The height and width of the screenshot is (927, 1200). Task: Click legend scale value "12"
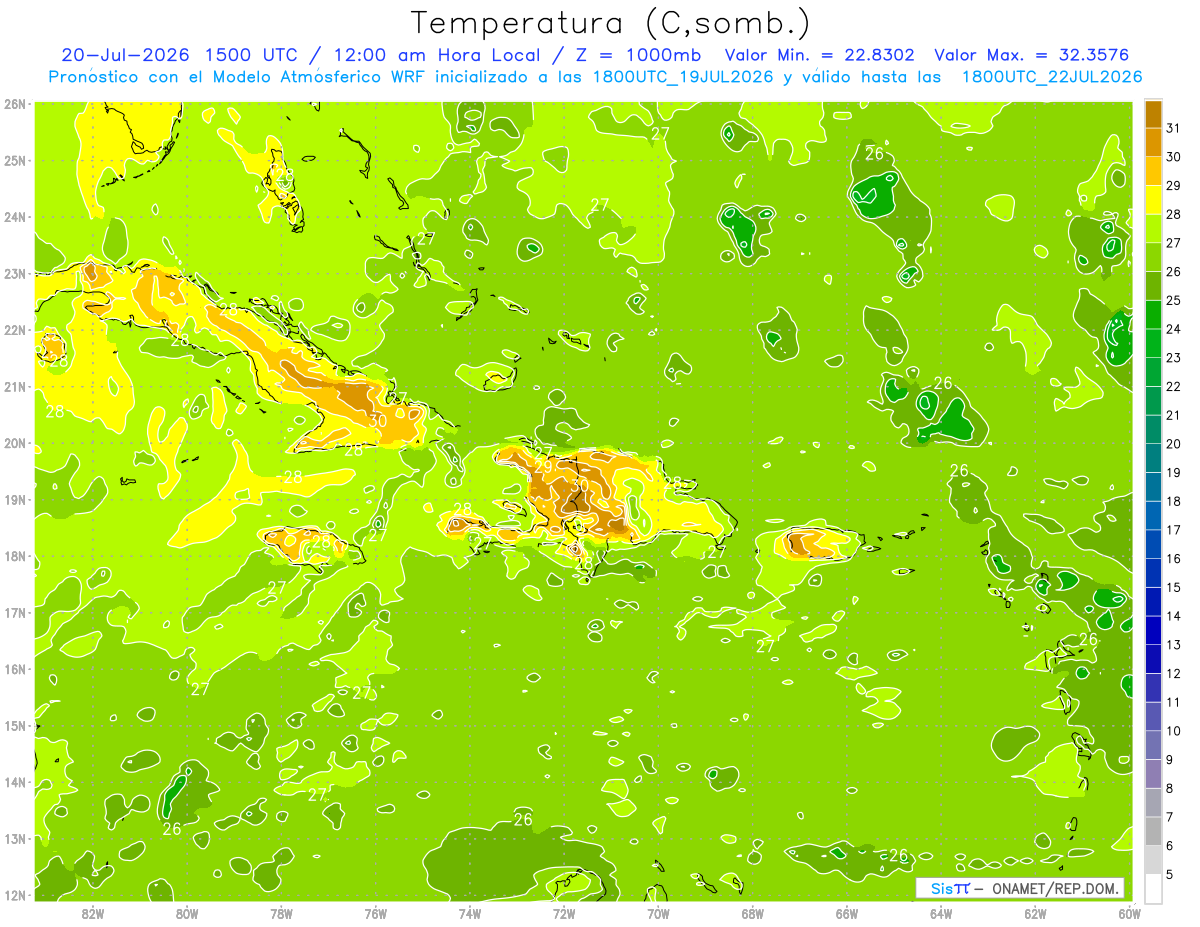1173,673
